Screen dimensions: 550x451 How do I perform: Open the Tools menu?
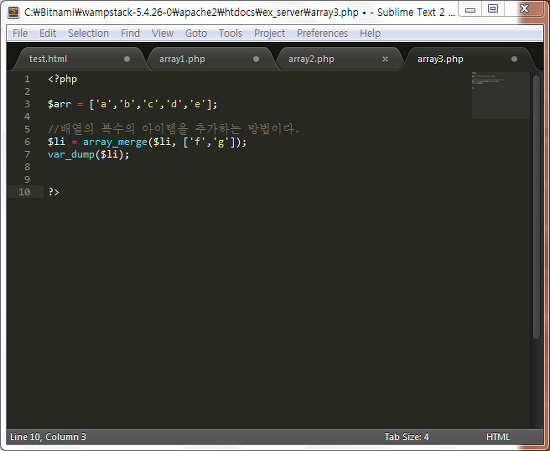click(230, 33)
